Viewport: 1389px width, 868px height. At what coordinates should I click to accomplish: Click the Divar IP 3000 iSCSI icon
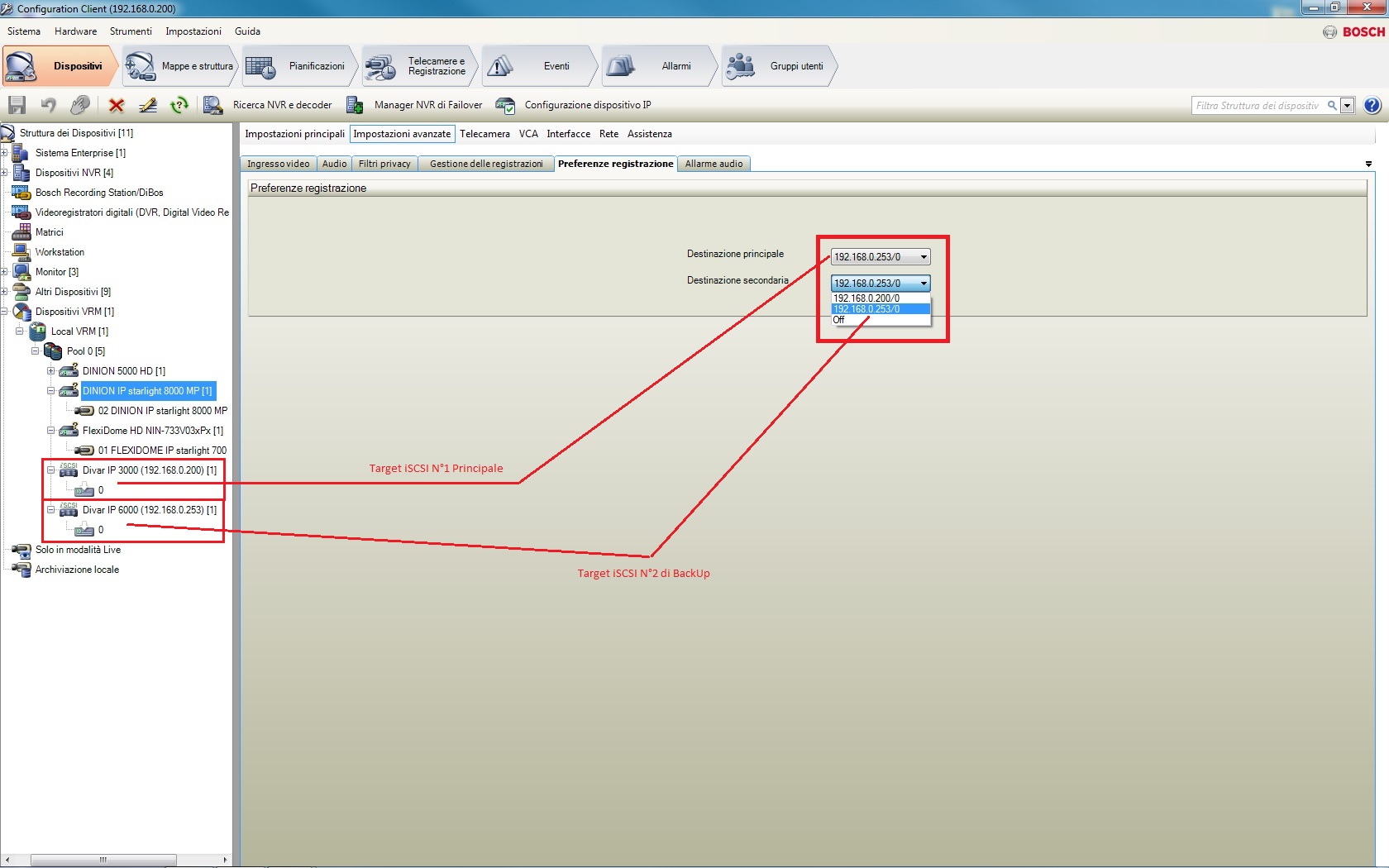69,470
